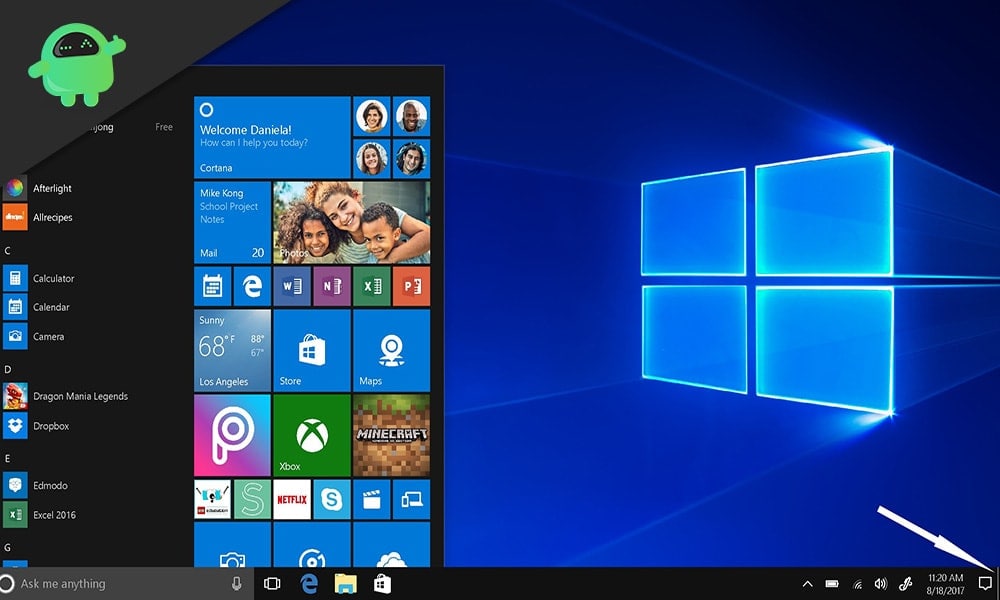Select the bottom-left contact photo tile
Screen dimensions: 1000x600
(x=372, y=158)
